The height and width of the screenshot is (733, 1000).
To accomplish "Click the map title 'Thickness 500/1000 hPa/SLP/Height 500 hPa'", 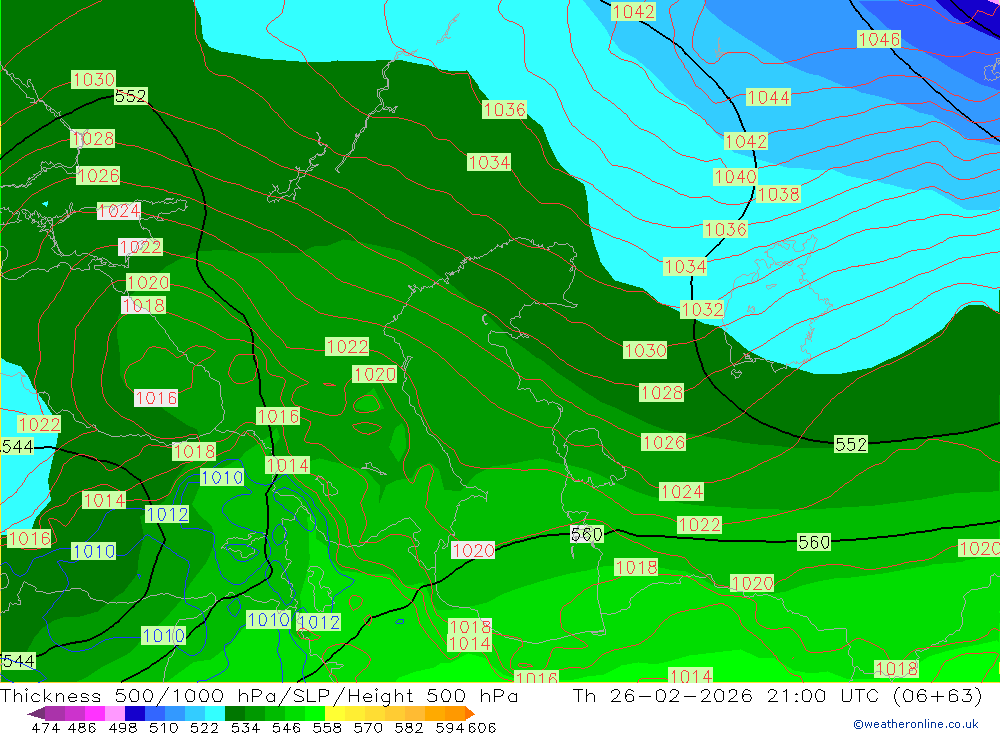I will click(260, 696).
